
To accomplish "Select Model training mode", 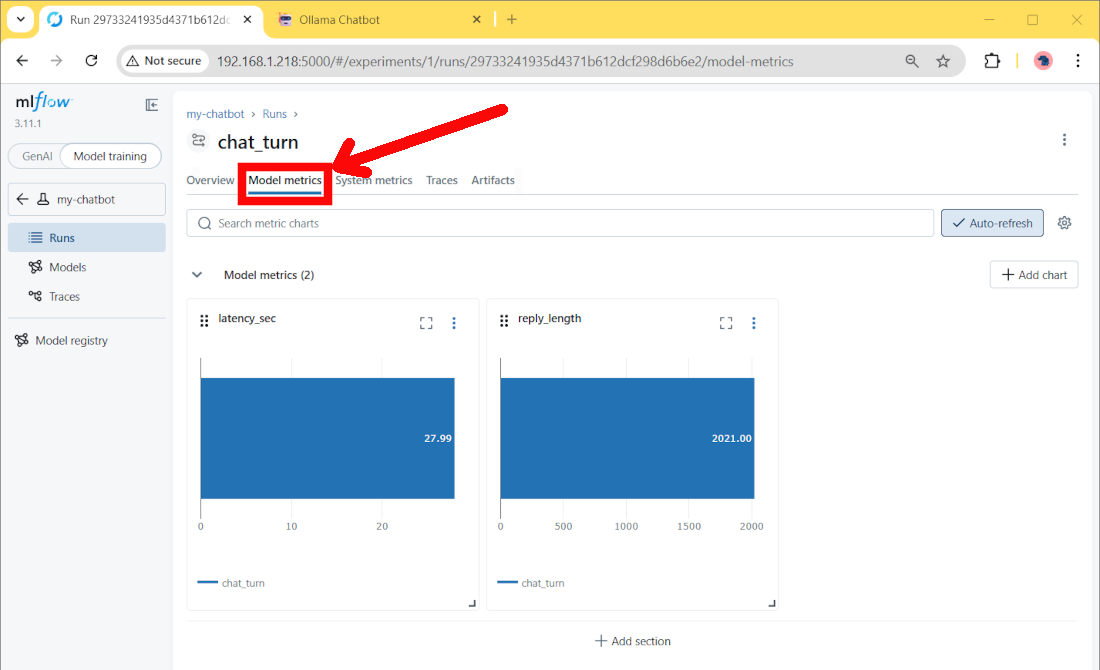I will click(110, 156).
